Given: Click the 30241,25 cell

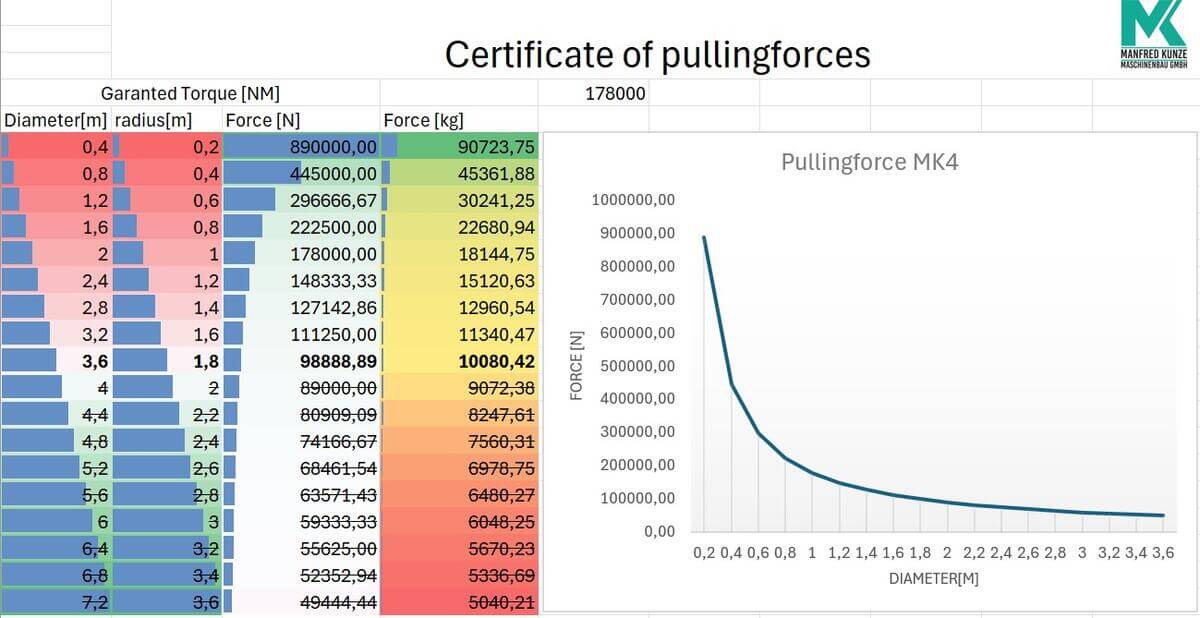Looking at the screenshot, I should coord(459,200).
